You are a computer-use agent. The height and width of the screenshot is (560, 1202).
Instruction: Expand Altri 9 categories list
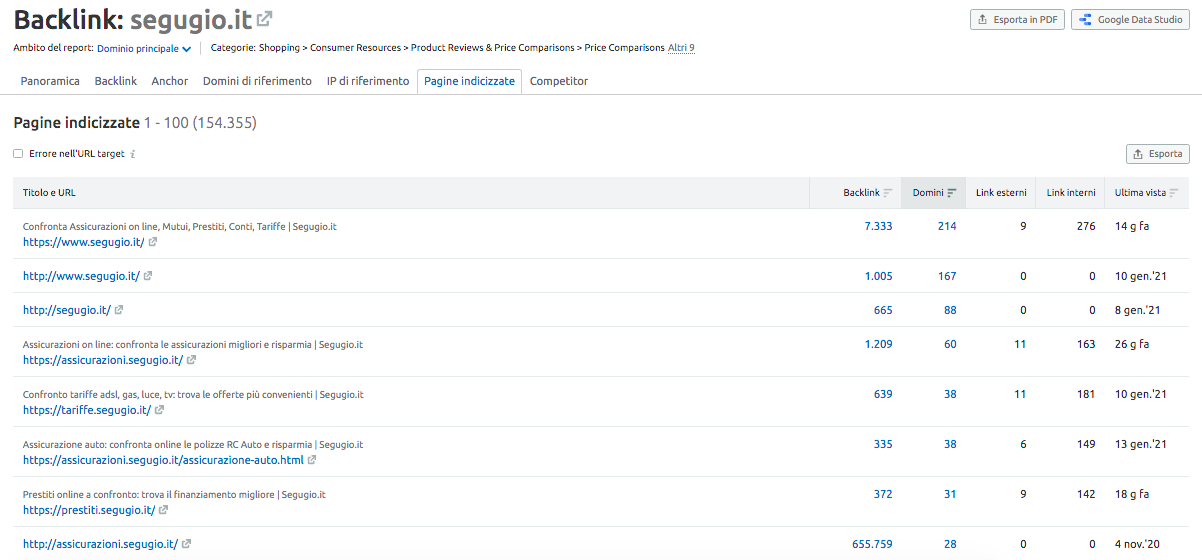pos(681,48)
